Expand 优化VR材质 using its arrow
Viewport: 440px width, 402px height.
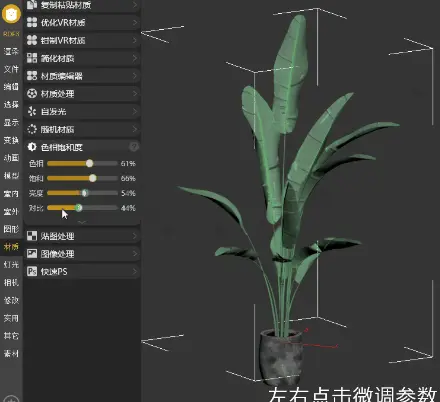(135, 22)
